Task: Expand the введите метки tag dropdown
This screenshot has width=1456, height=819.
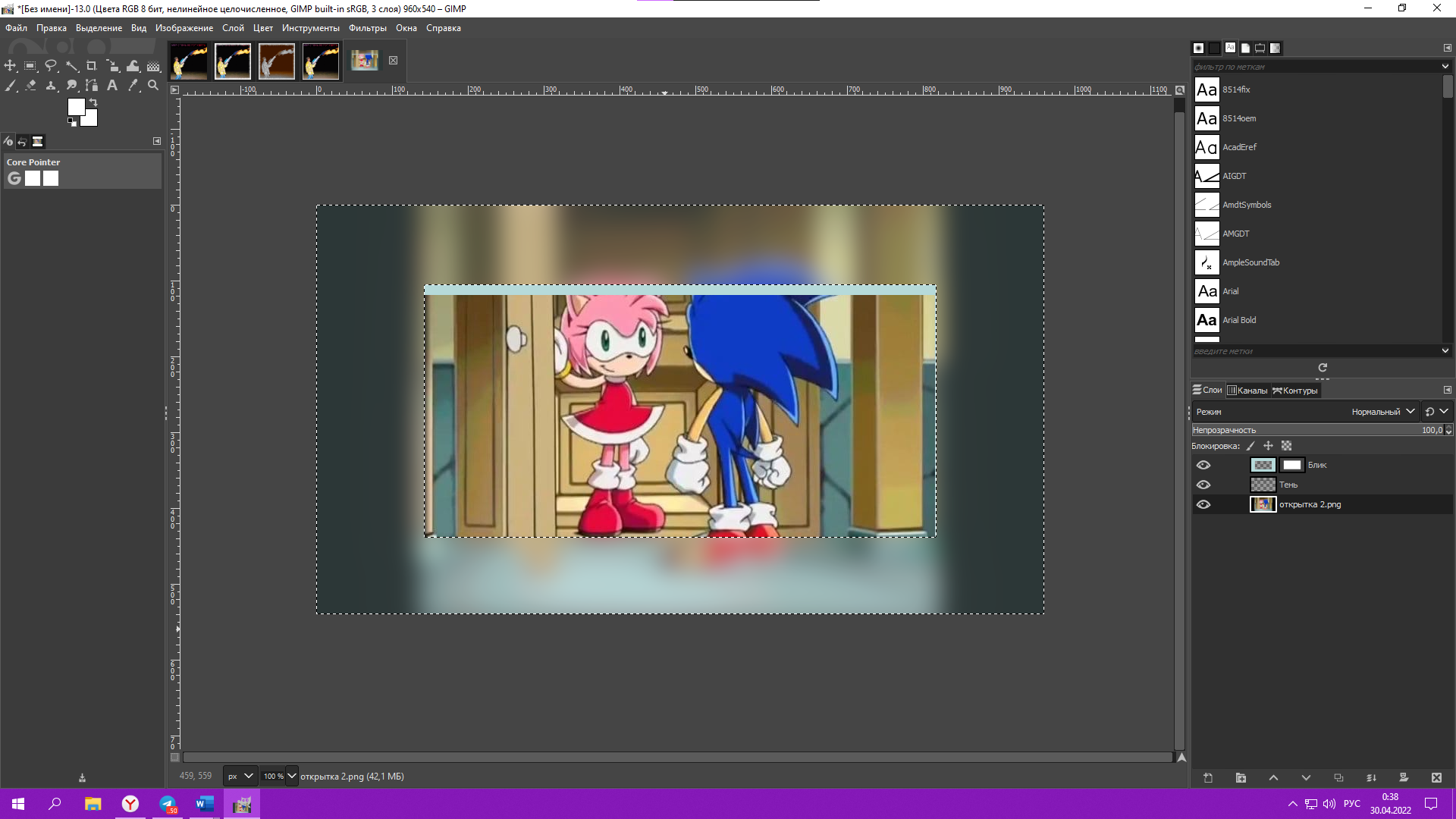Action: click(x=1445, y=351)
